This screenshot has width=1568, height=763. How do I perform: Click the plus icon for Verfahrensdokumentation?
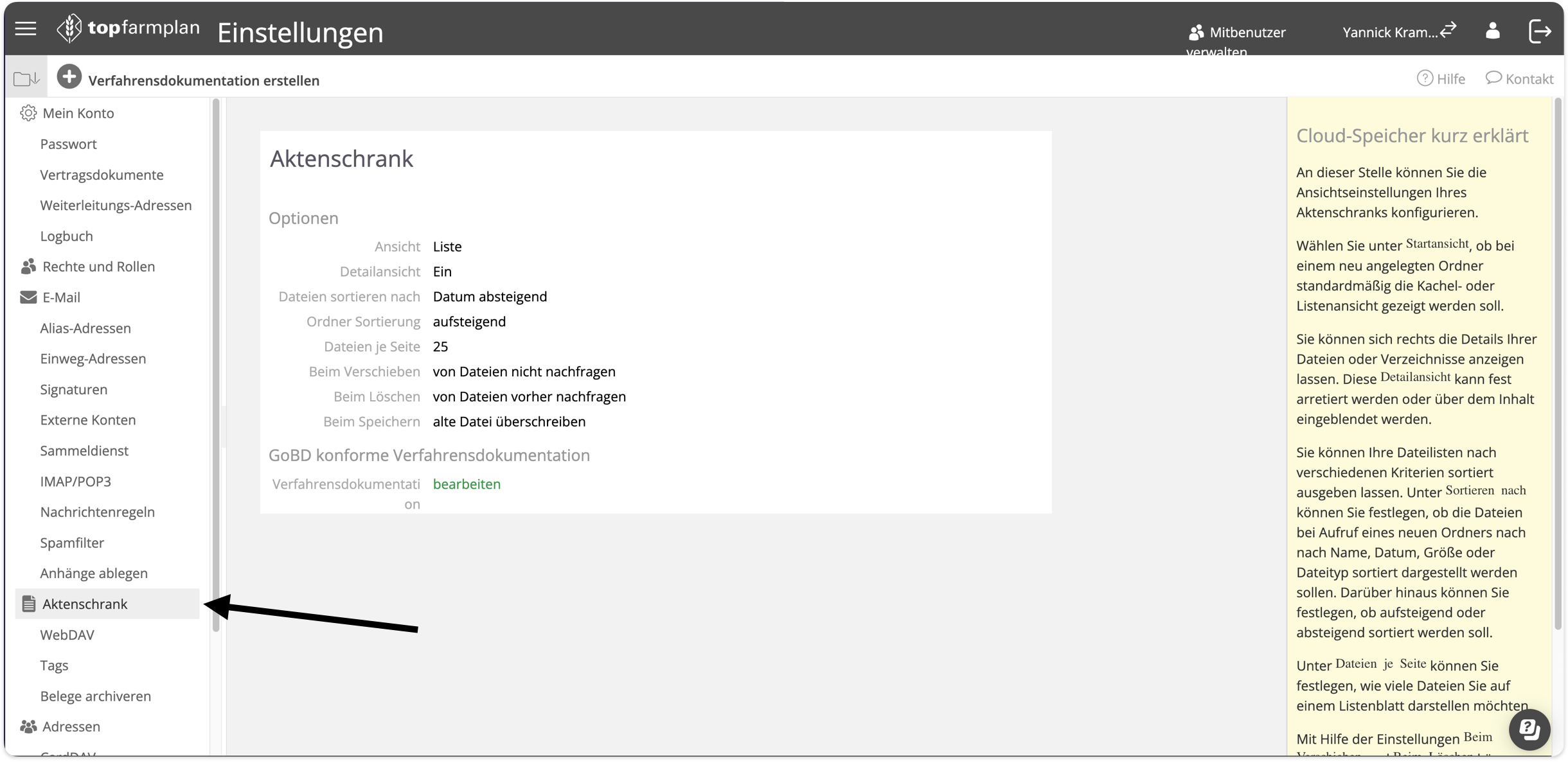click(x=69, y=77)
